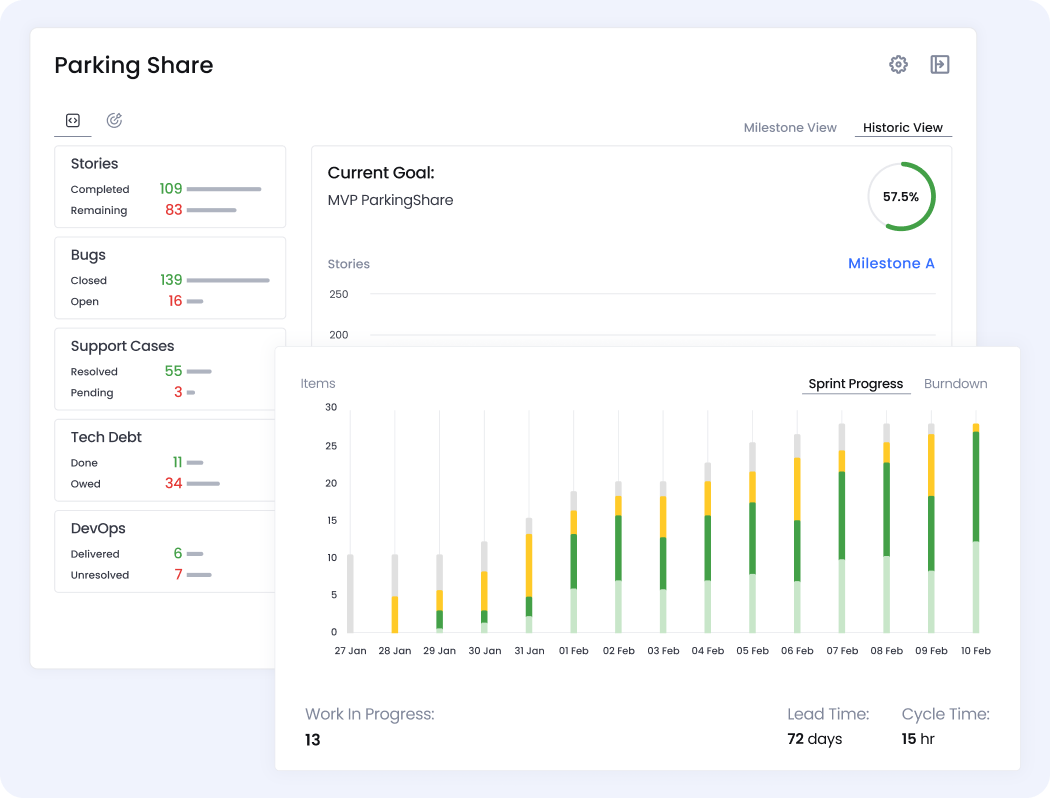Click the closed bugs count 139
This screenshot has height=798, width=1050.
point(171,280)
